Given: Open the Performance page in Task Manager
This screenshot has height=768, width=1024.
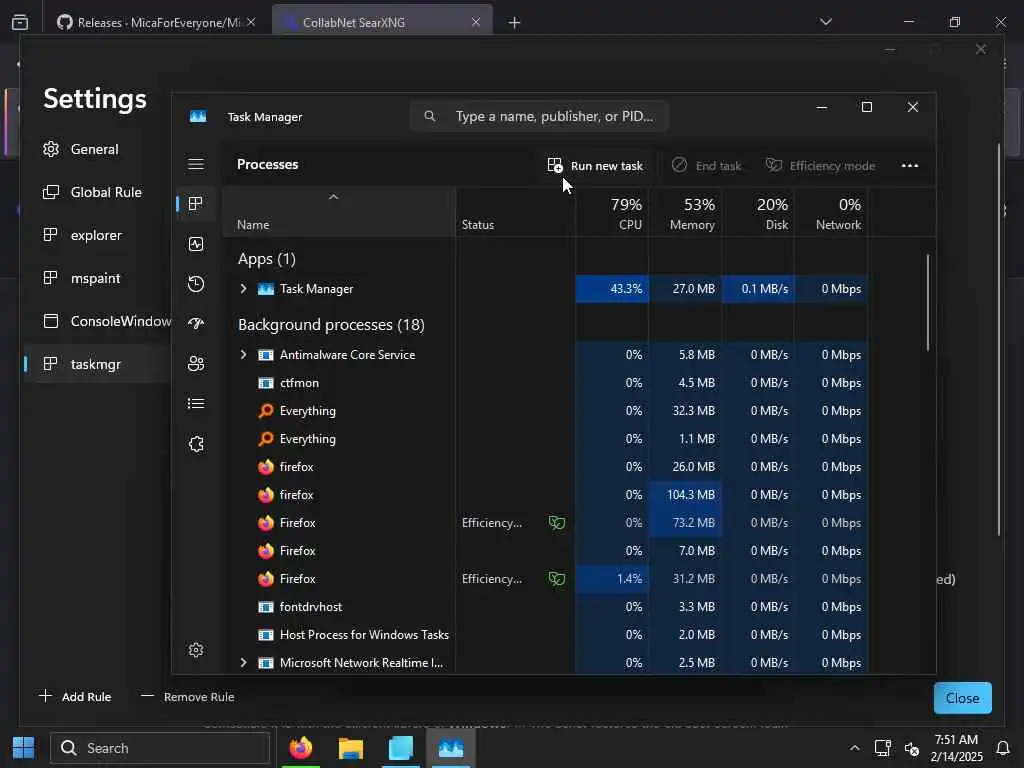Looking at the screenshot, I should click(196, 244).
